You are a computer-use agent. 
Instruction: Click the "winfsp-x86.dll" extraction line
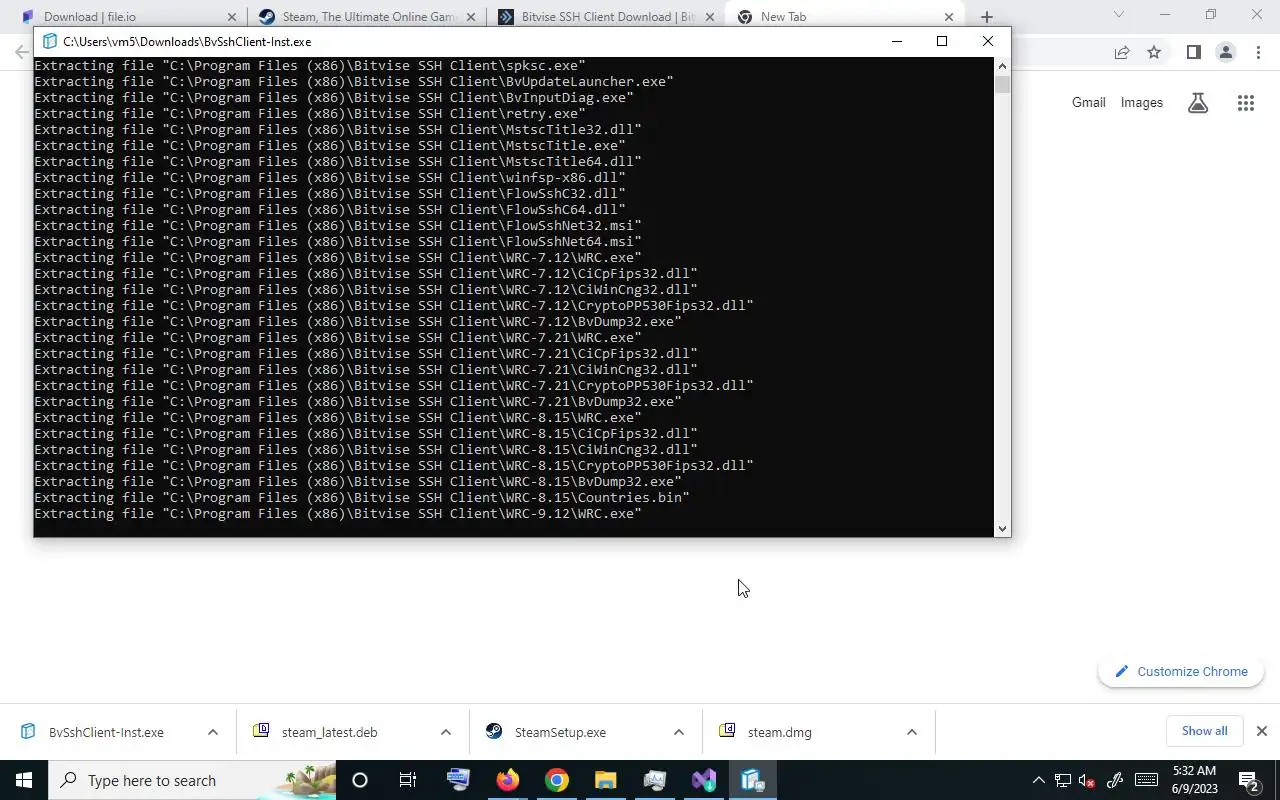coord(330,178)
